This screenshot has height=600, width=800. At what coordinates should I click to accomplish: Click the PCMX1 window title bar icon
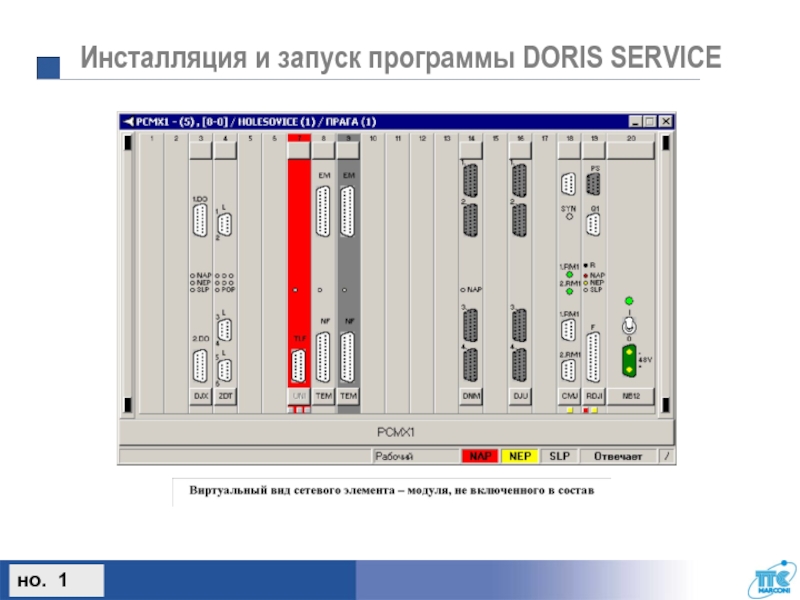coord(128,121)
